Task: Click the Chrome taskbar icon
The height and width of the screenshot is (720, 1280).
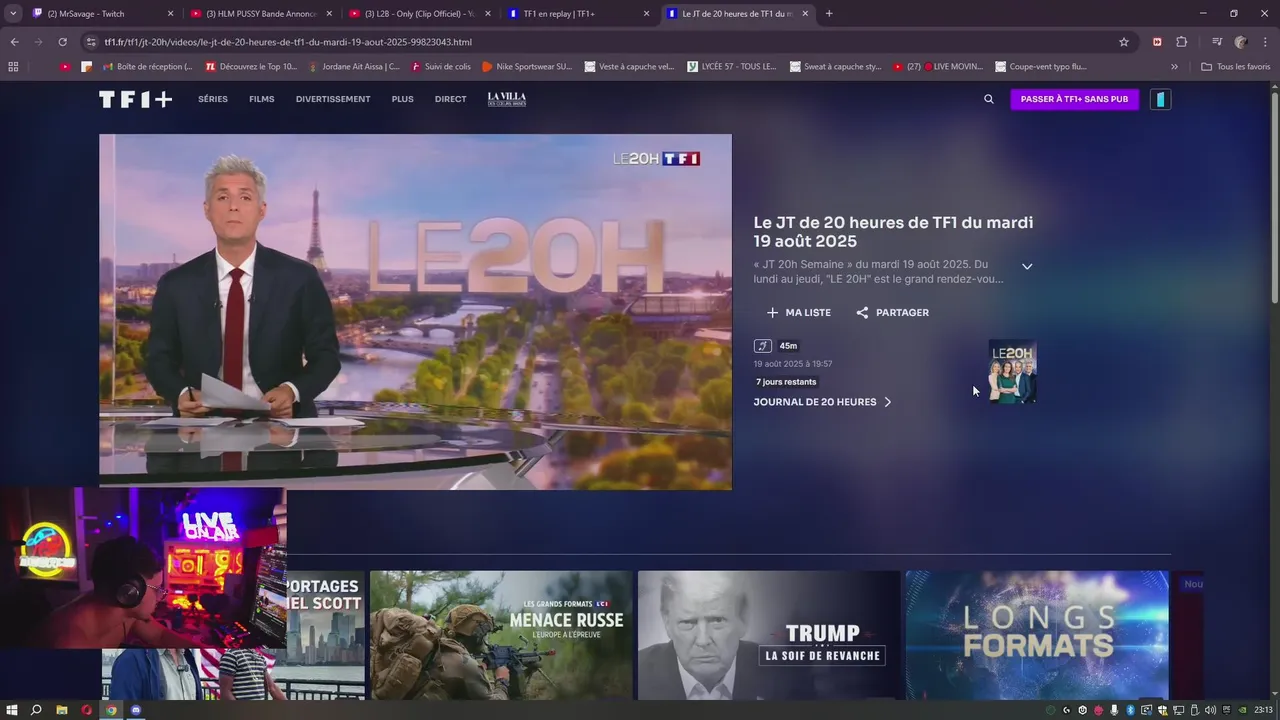Action: tap(112, 710)
